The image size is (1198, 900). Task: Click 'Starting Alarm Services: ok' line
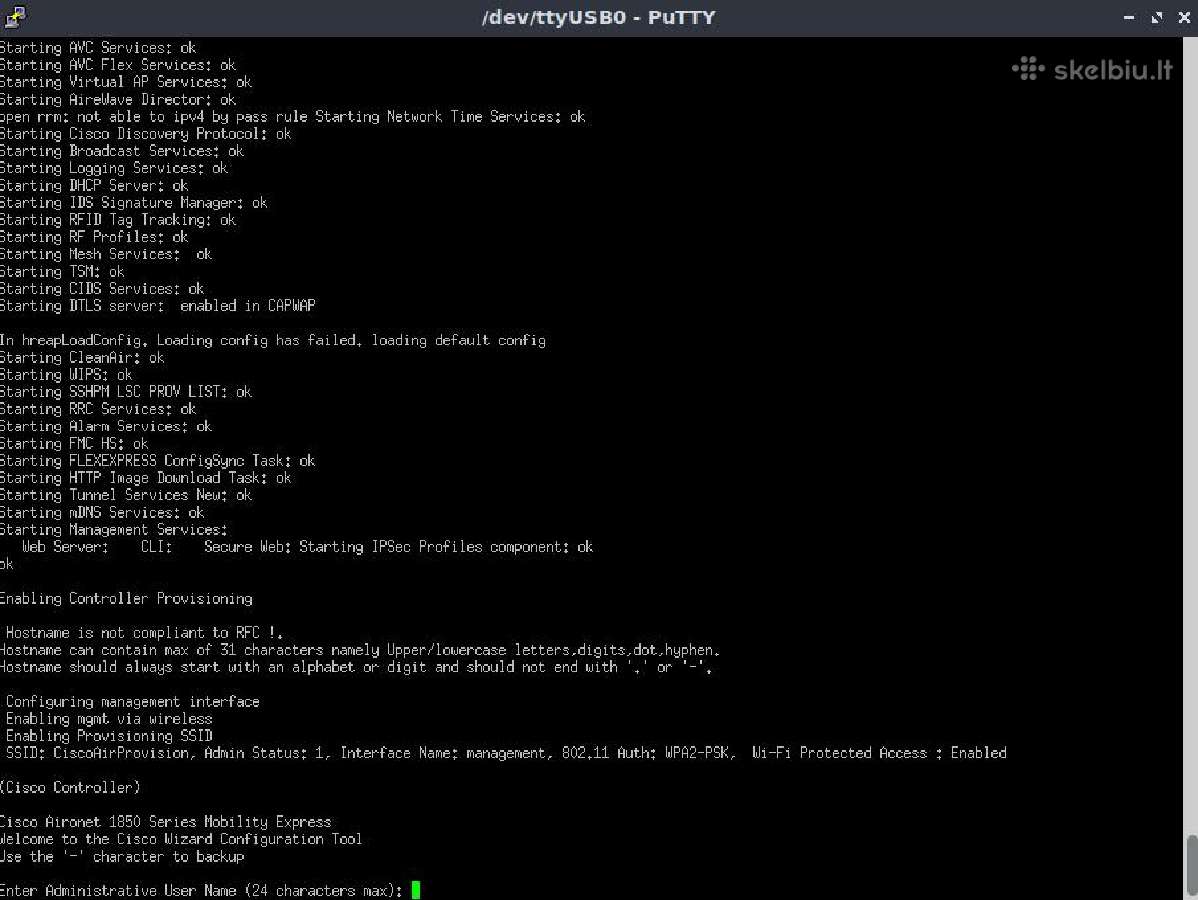106,426
